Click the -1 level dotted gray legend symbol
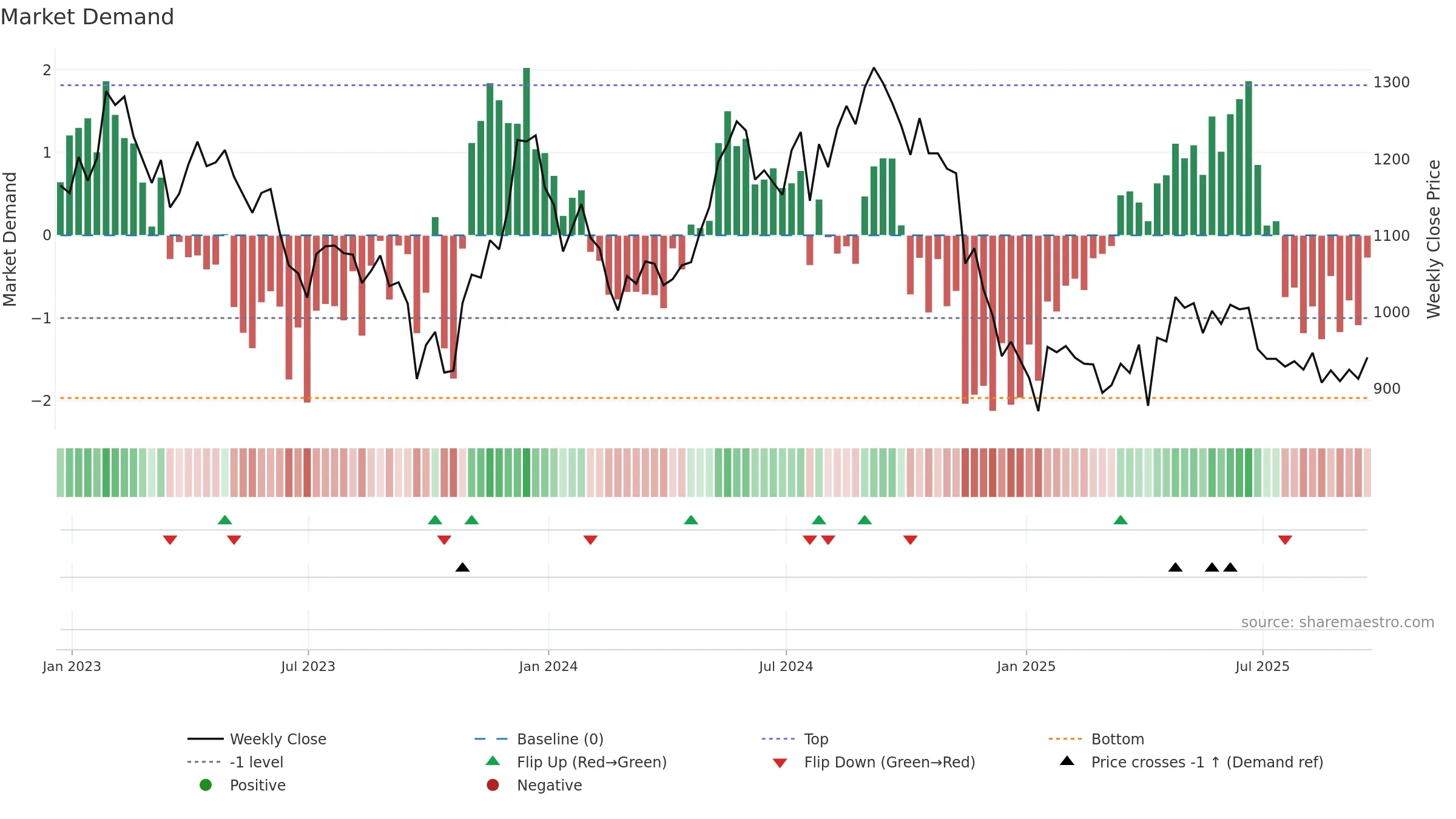 pyautogui.click(x=204, y=762)
